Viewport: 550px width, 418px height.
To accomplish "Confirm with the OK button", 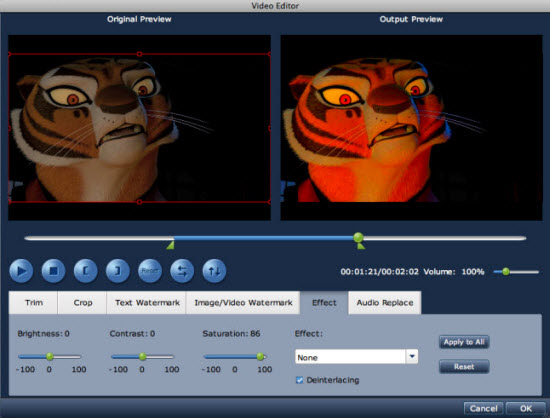I will tap(525, 409).
